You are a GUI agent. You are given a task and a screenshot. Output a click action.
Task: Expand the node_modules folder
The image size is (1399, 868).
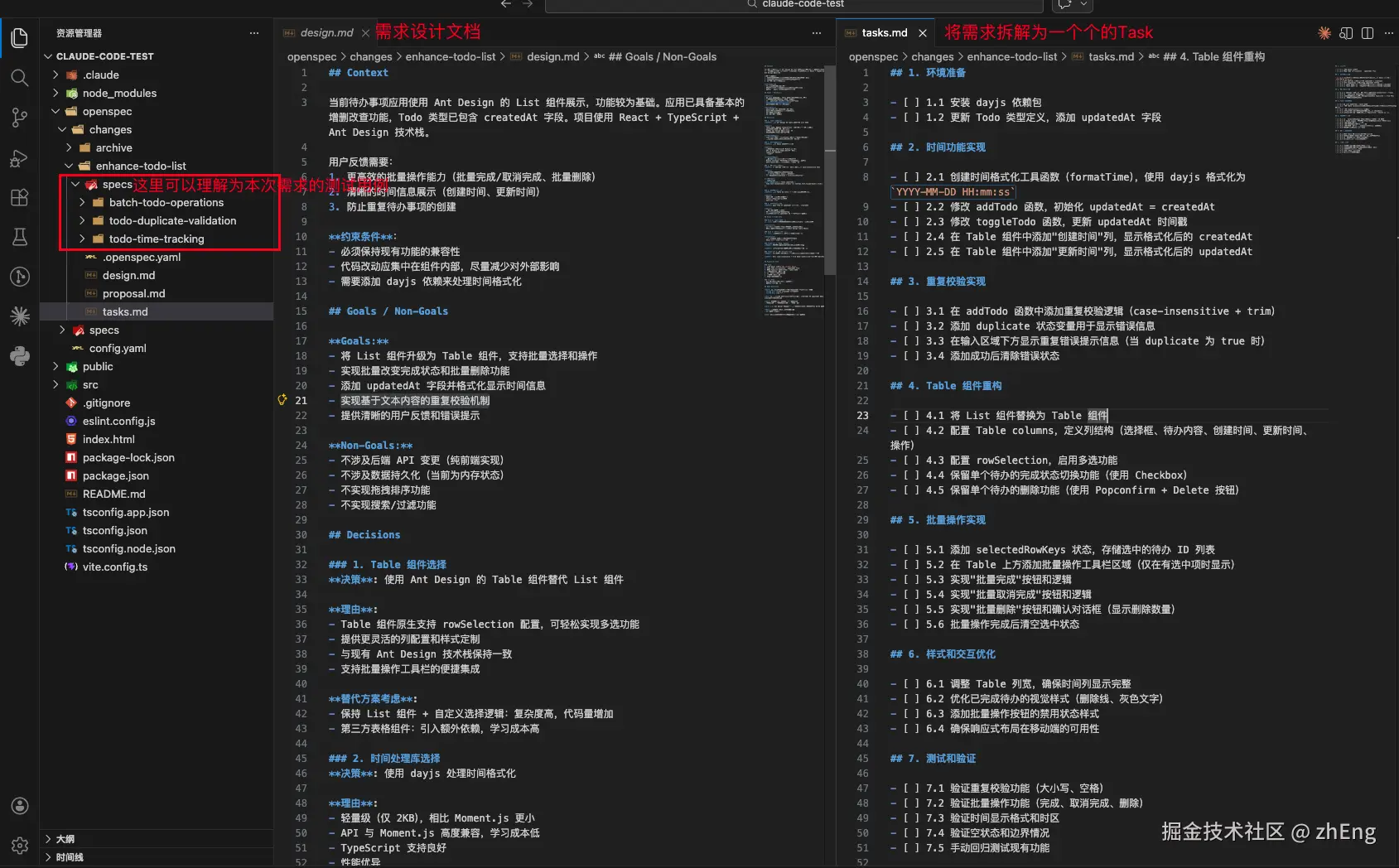119,93
